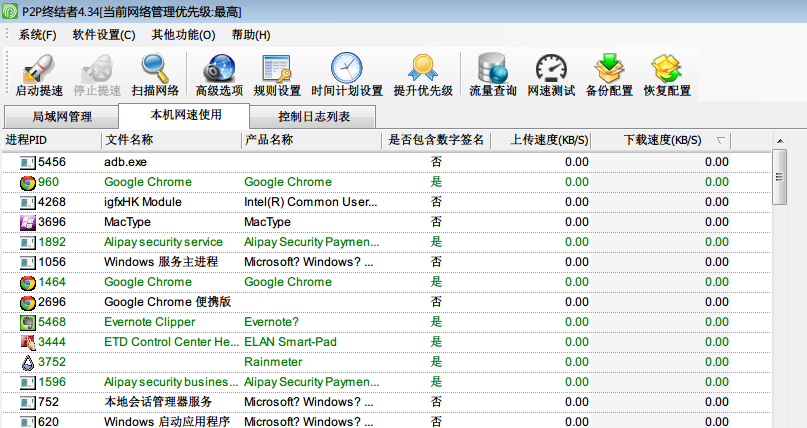Select Evernote Clipper file name

tap(149, 322)
